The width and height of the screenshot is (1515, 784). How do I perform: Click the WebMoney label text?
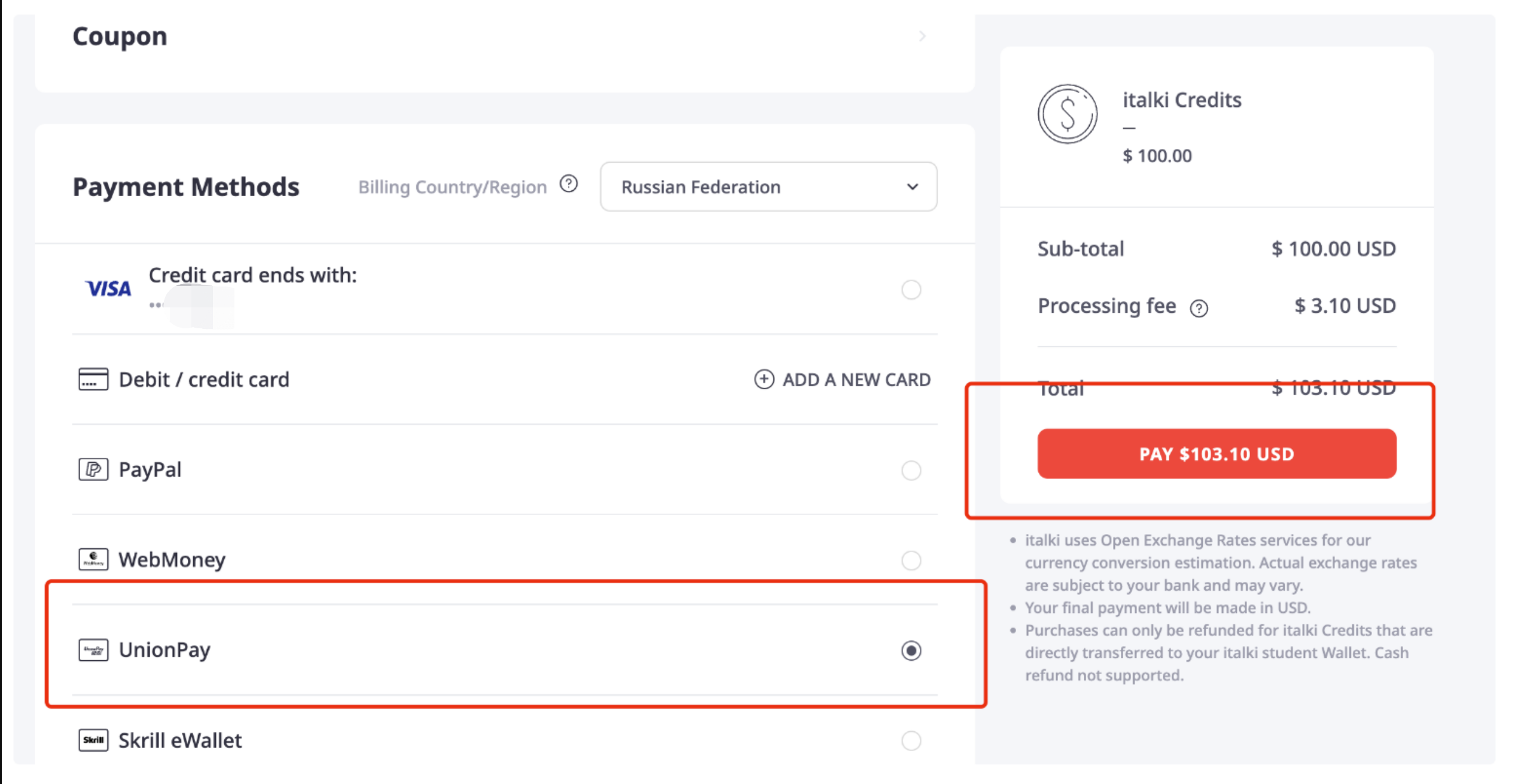point(172,560)
